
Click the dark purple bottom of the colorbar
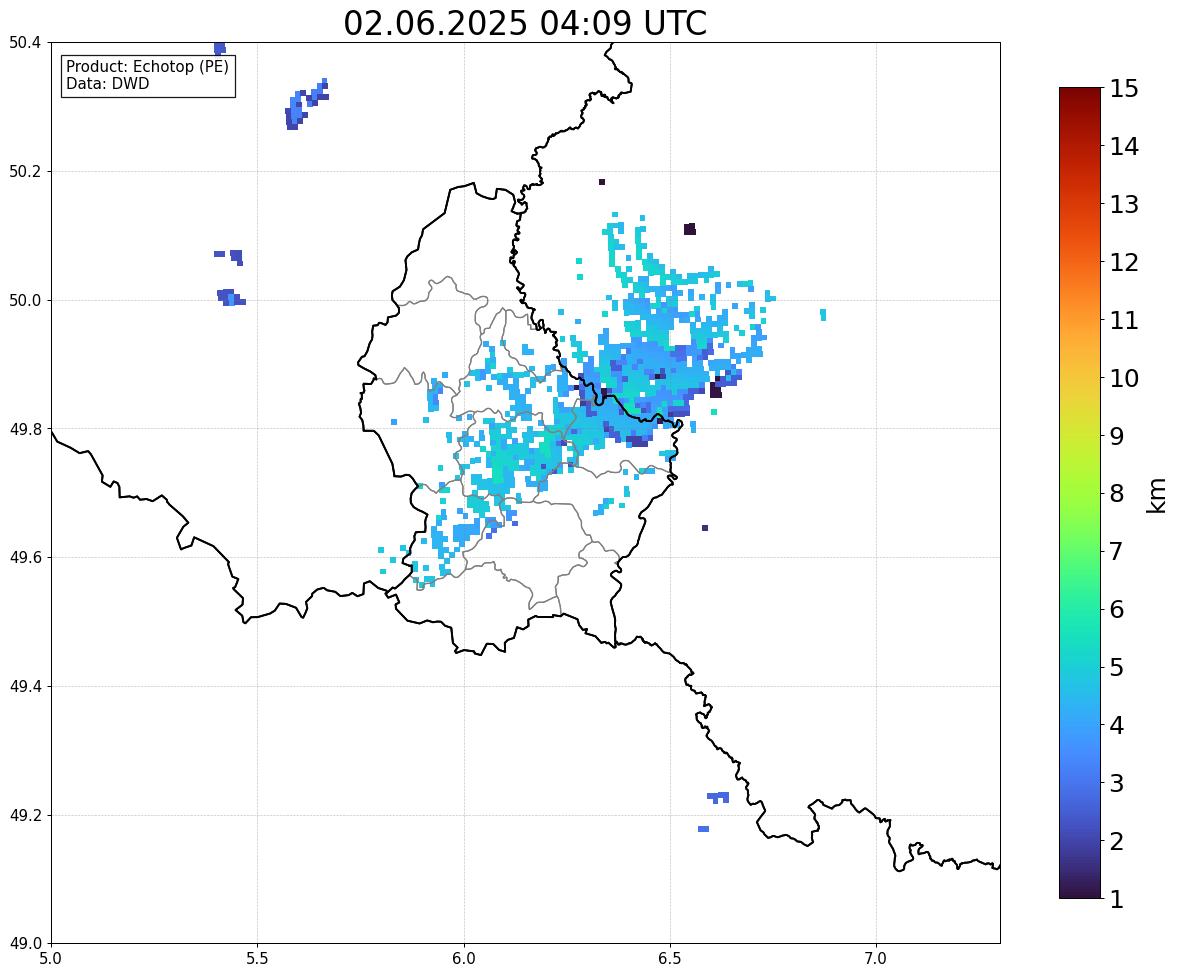coord(1080,893)
